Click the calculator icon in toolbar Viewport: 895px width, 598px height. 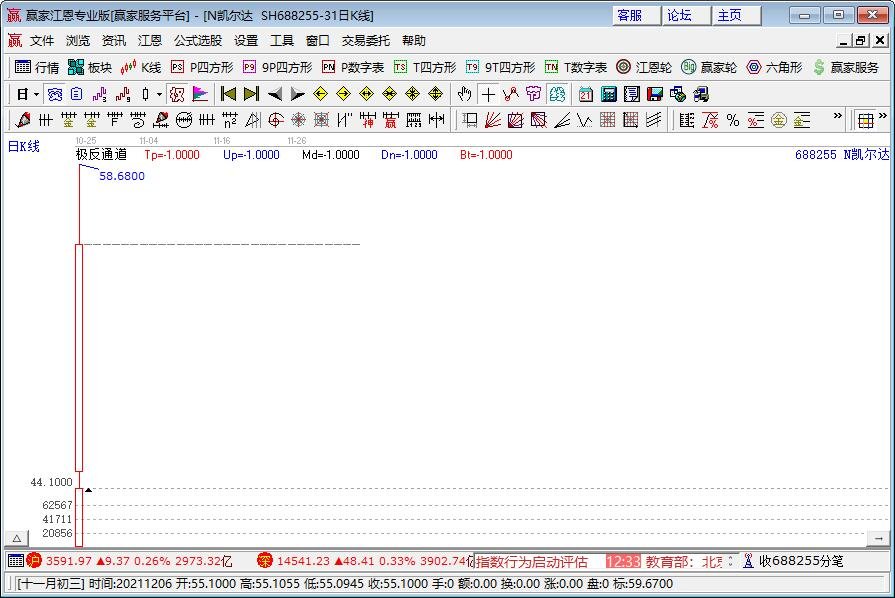(608, 94)
